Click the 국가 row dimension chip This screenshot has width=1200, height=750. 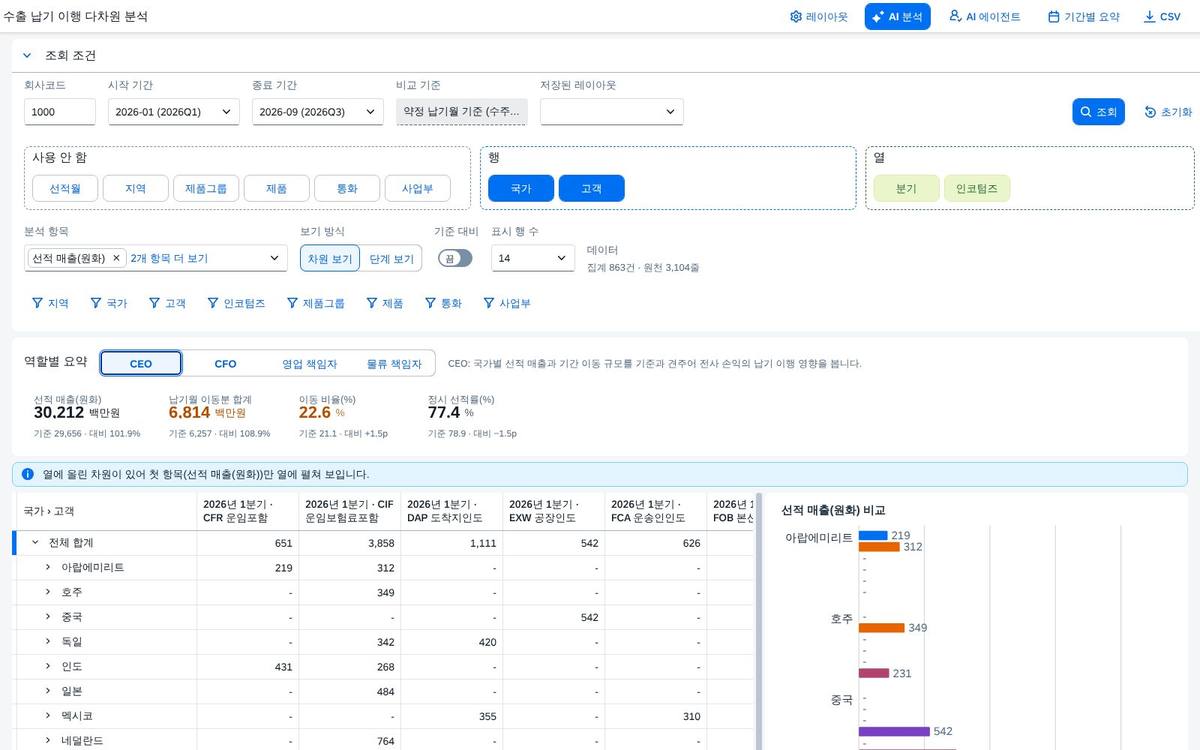pyautogui.click(x=520, y=188)
